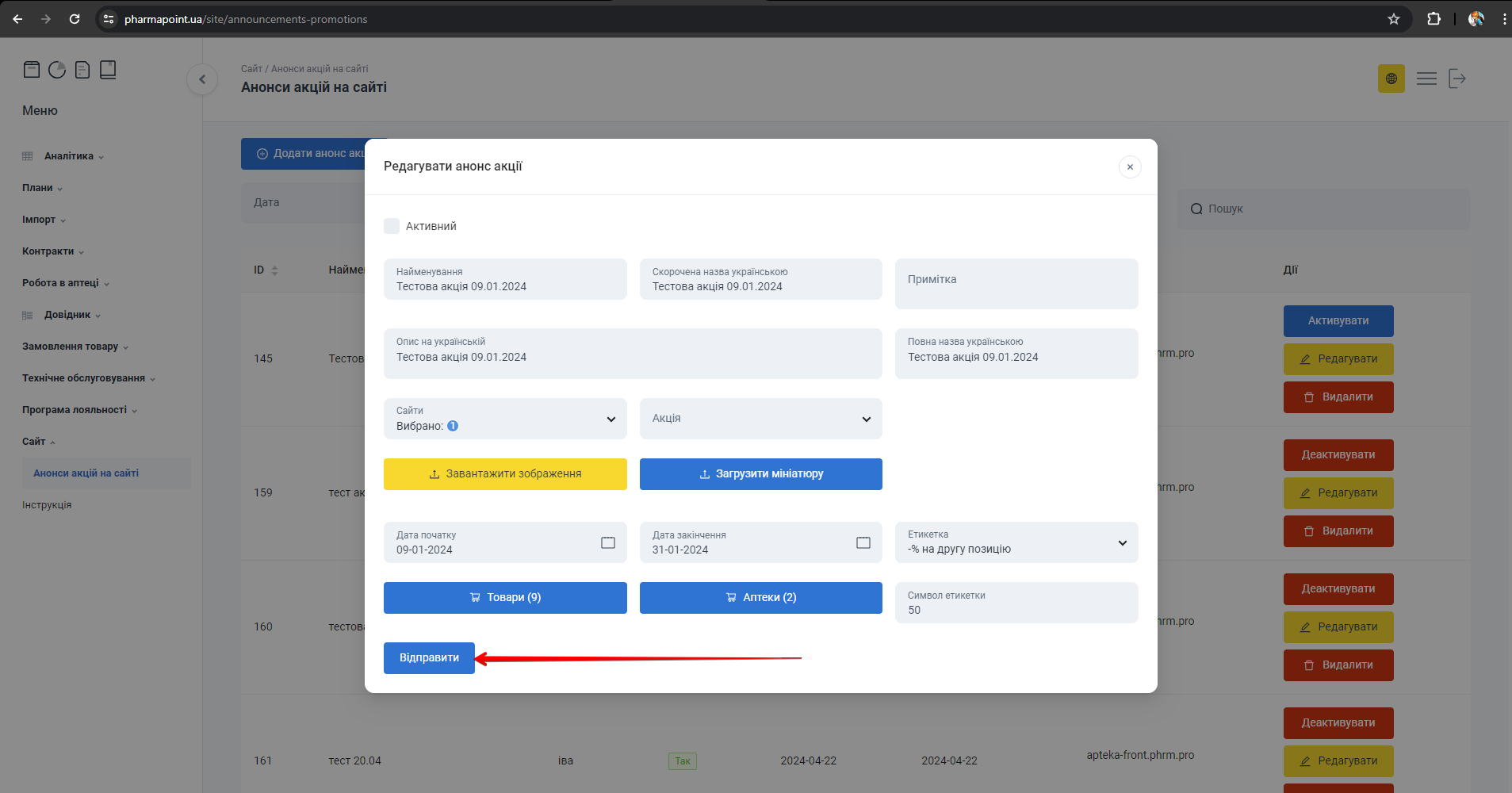
Task: Open the Сайти dropdown
Action: [505, 419]
